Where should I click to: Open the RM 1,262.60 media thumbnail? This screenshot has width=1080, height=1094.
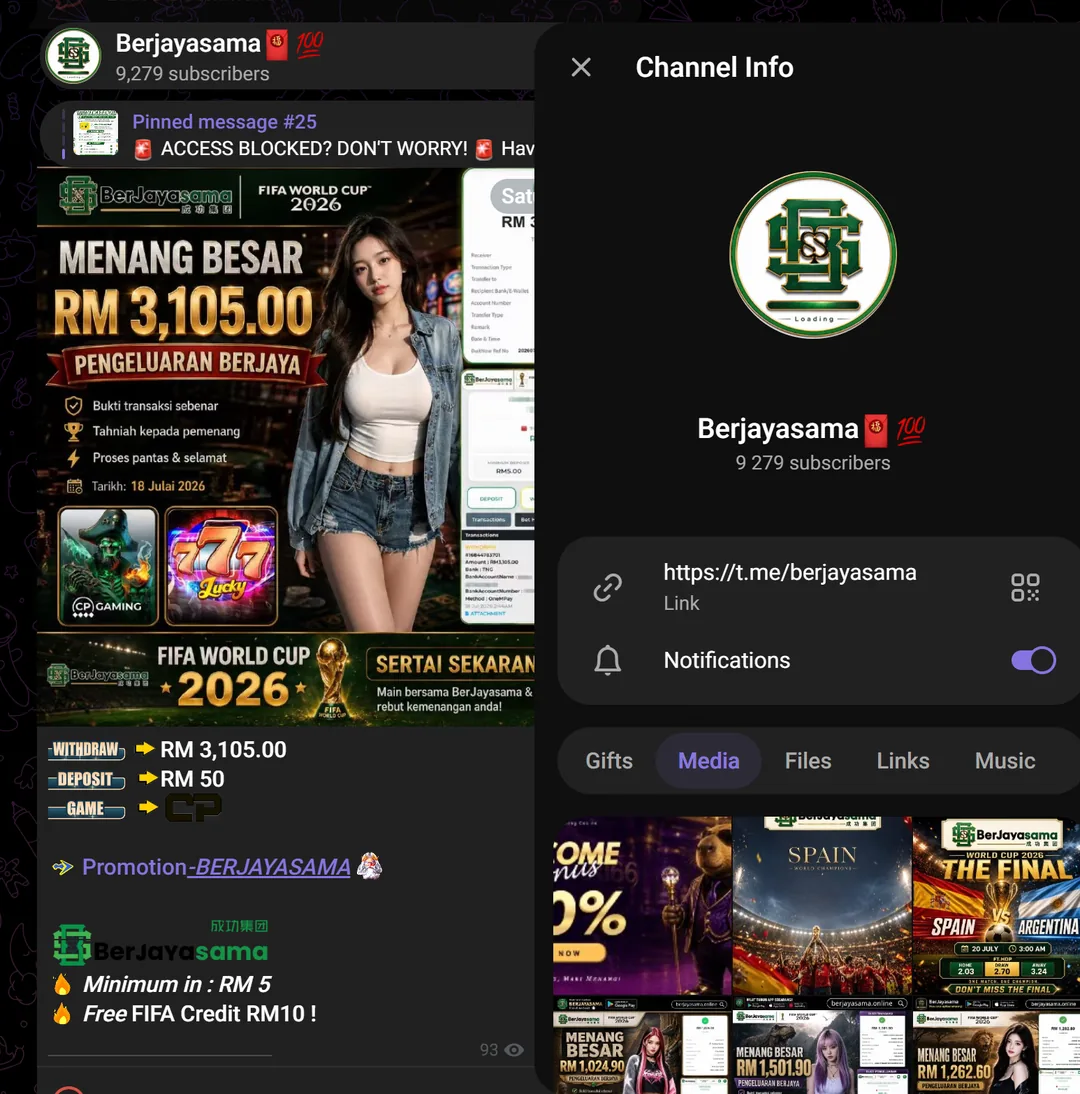point(996,1045)
